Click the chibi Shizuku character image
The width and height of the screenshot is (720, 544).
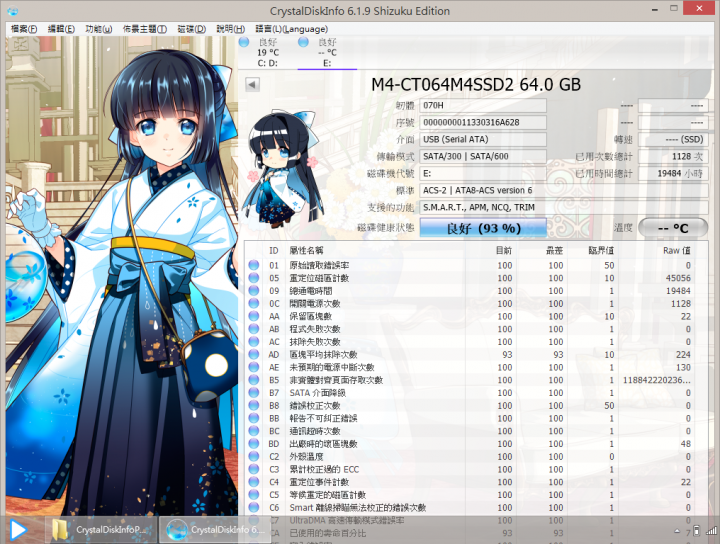[281, 169]
